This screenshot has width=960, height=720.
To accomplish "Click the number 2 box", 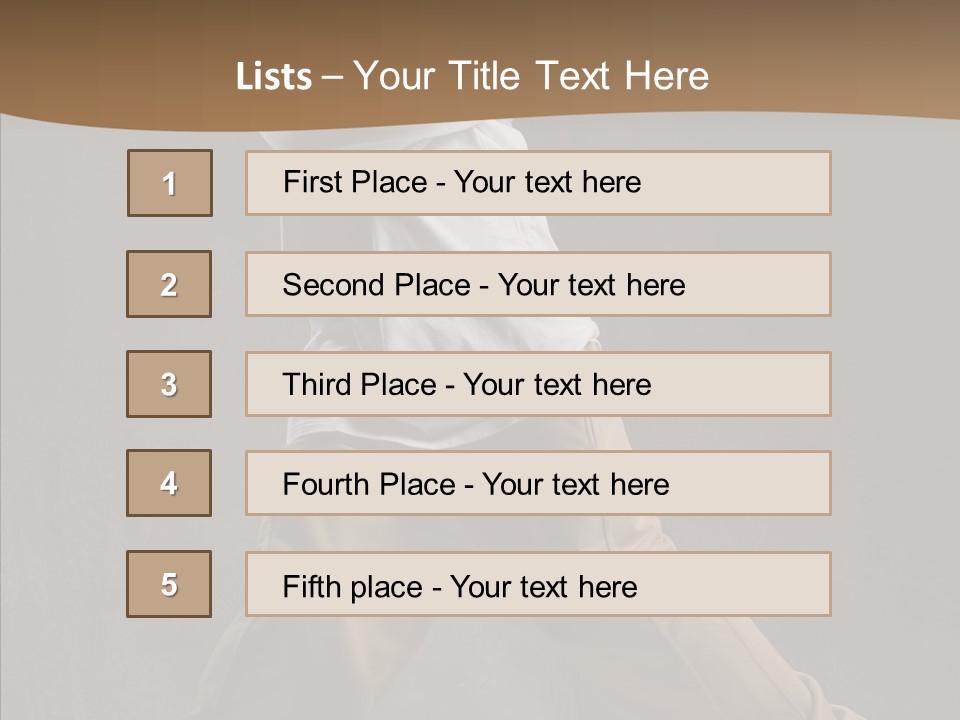I will 169,284.
